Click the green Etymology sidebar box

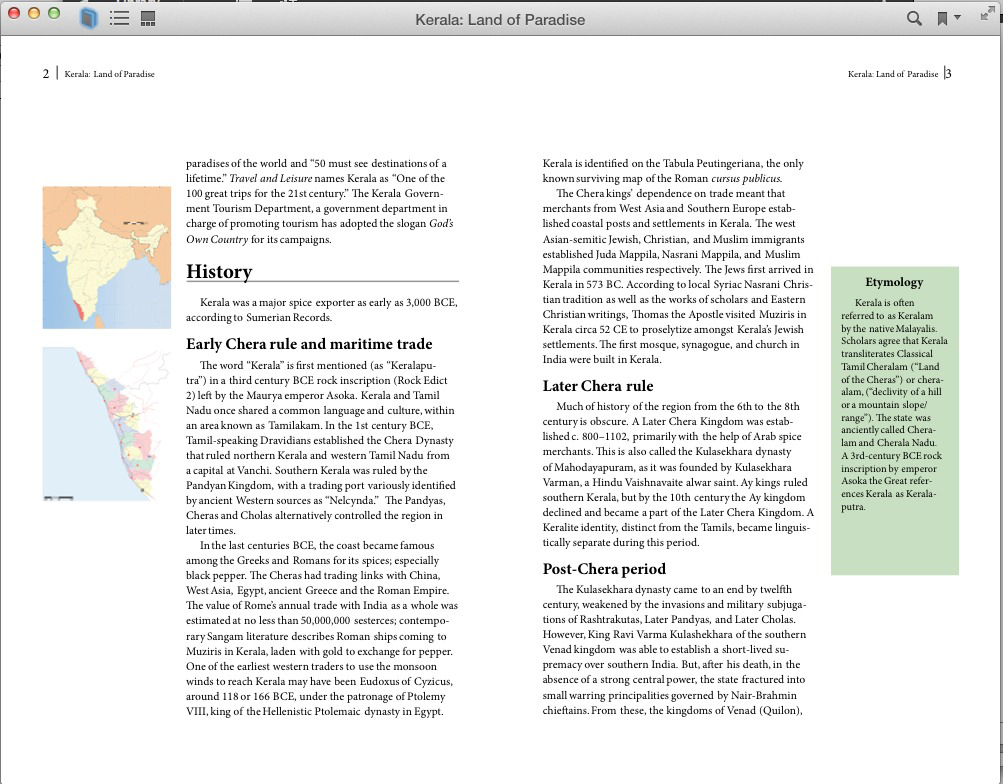click(894, 421)
